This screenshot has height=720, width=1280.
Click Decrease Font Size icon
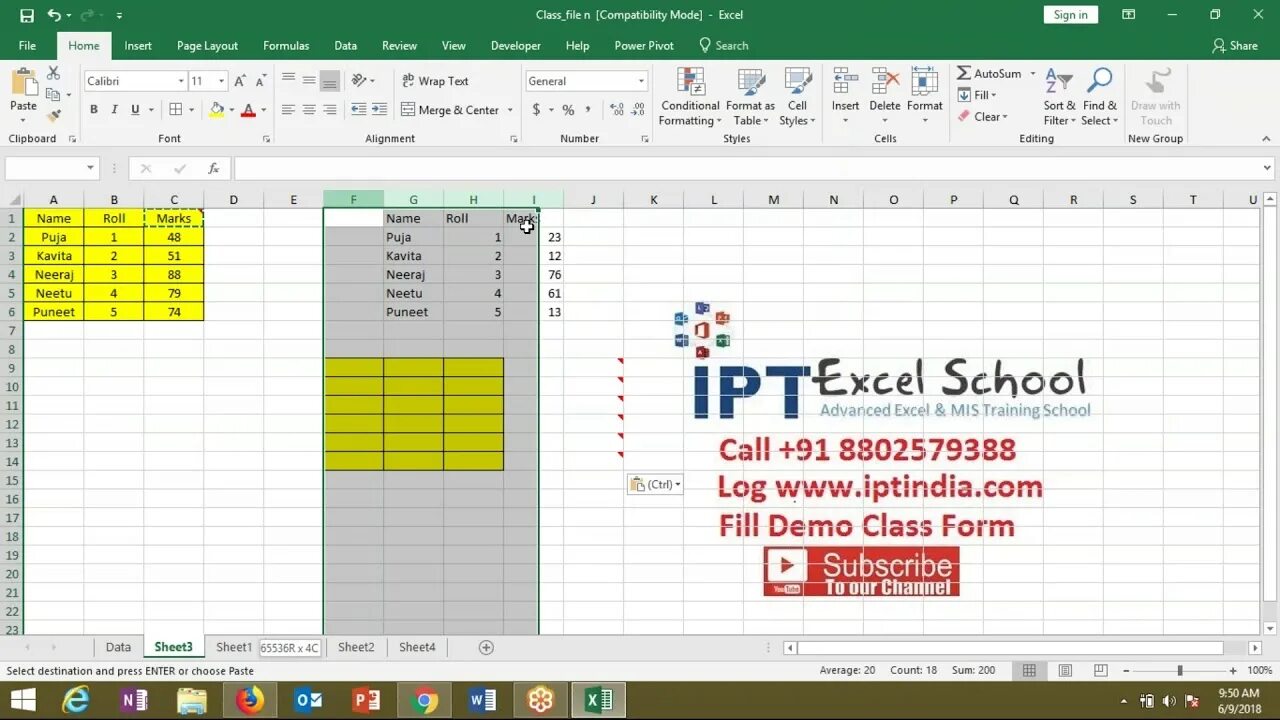[x=259, y=81]
